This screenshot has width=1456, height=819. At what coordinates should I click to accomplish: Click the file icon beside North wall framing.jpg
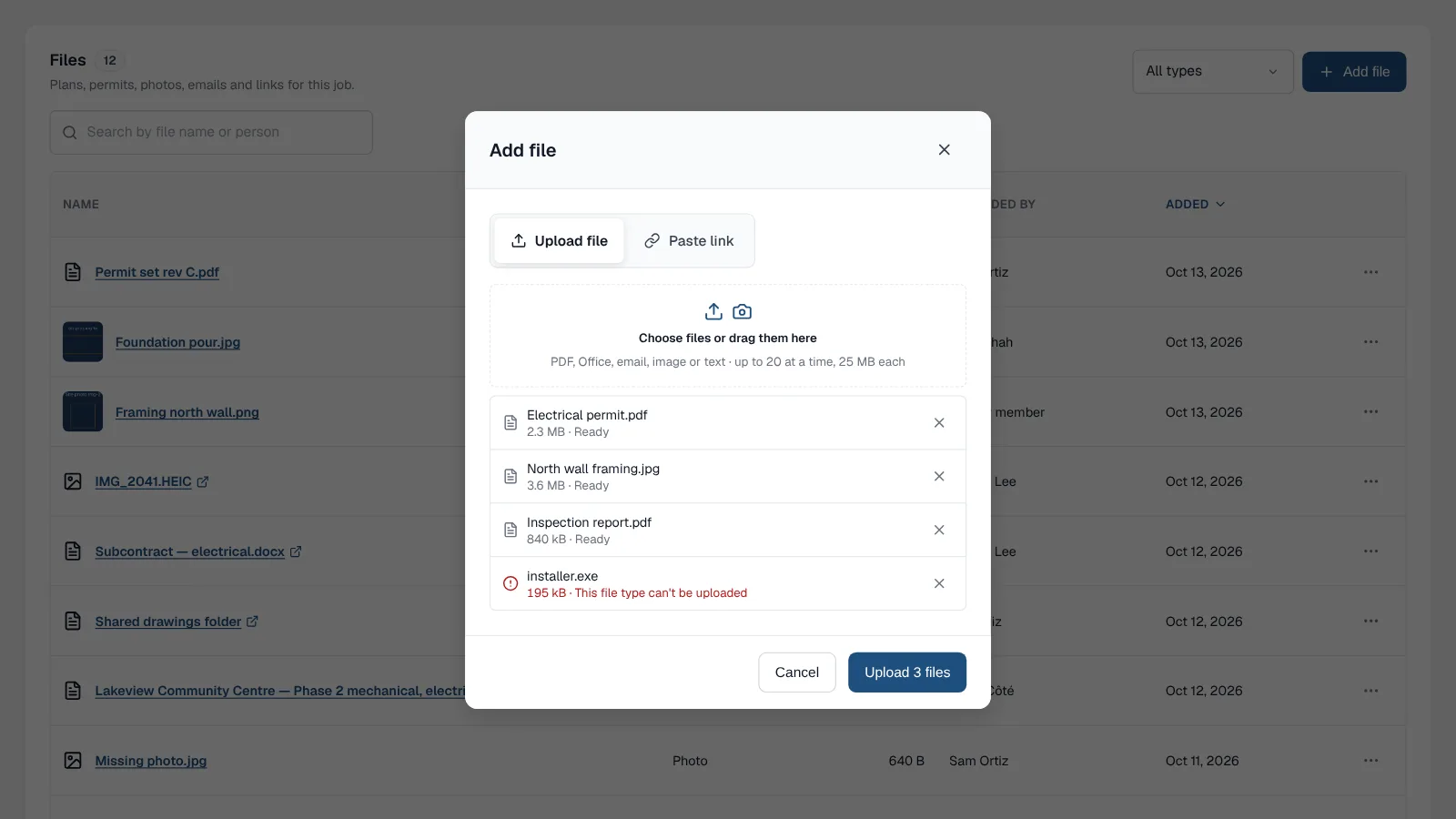tap(511, 477)
